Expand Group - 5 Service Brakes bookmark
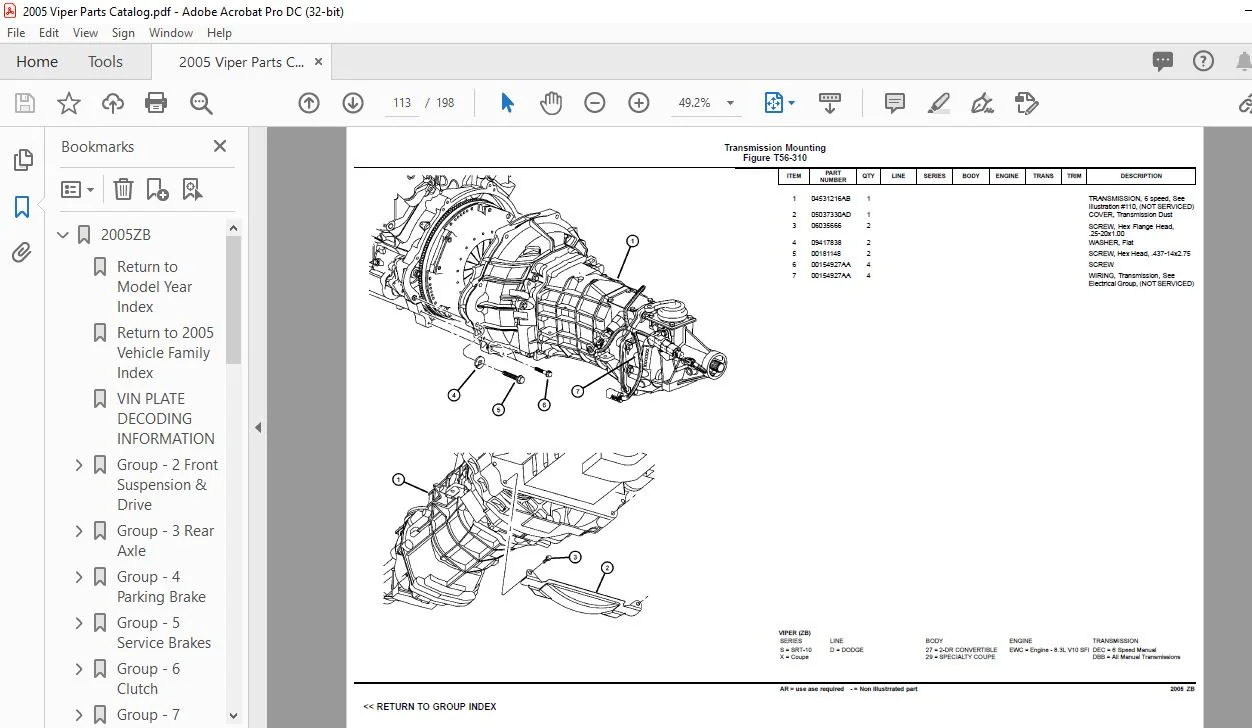This screenshot has width=1252, height=728. [79, 623]
